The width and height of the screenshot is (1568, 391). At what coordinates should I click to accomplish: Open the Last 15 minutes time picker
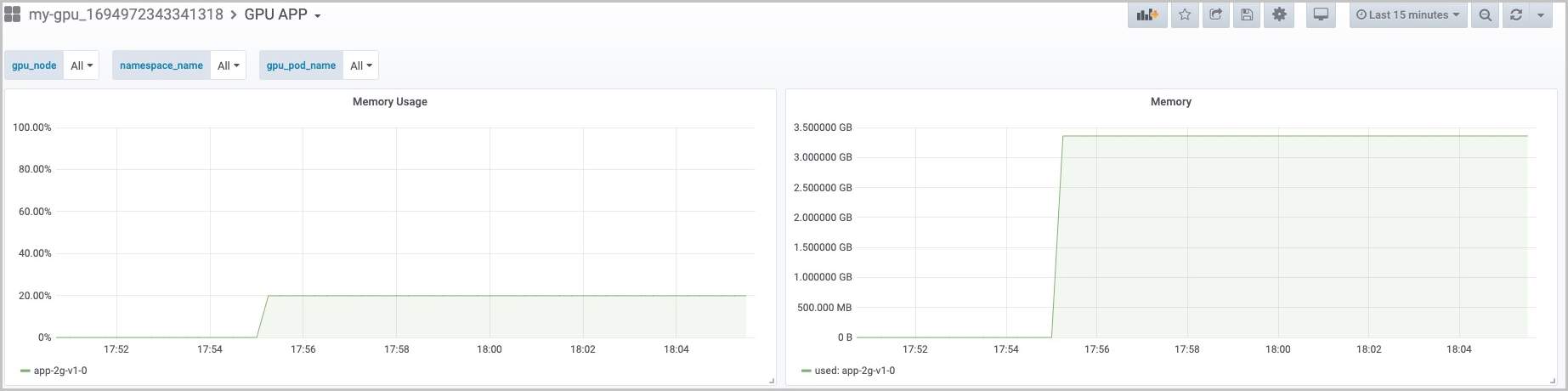(x=1408, y=15)
